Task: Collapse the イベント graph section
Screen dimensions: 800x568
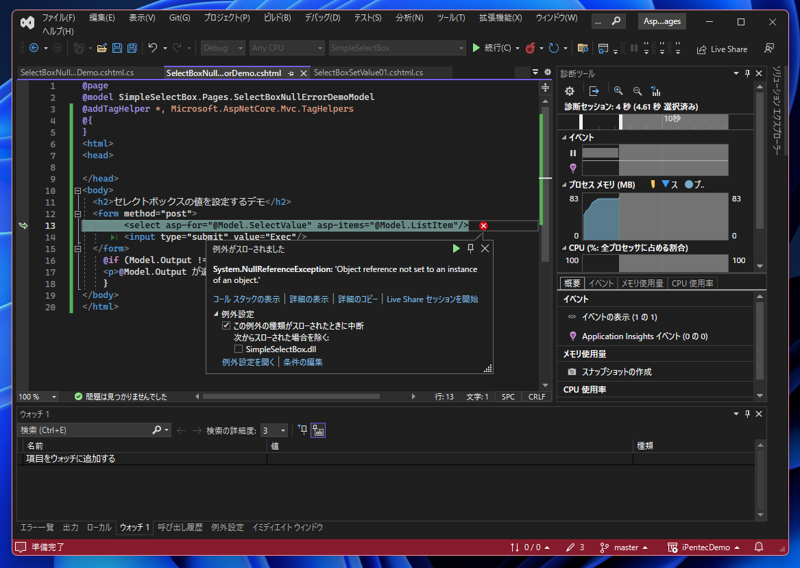Action: click(564, 137)
